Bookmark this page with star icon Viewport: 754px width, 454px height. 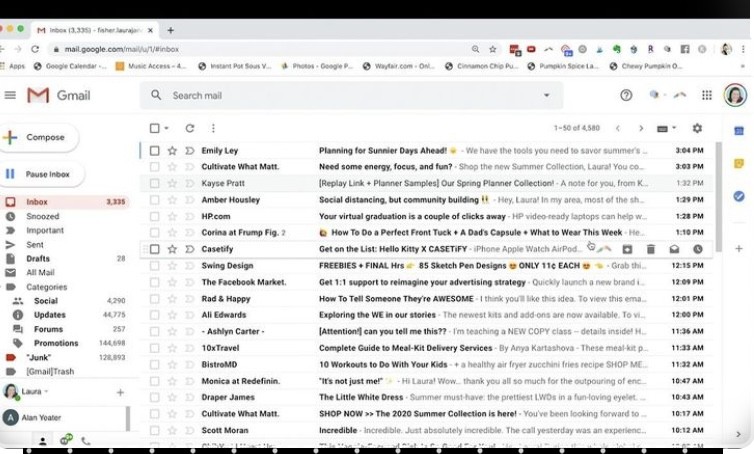coord(492,49)
